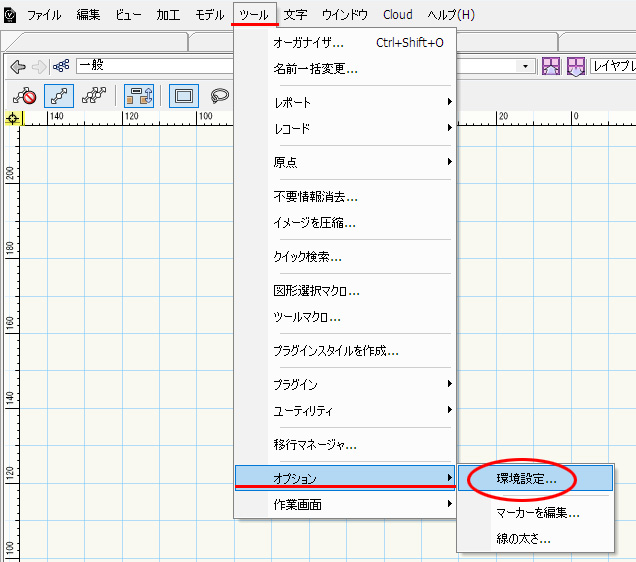This screenshot has height=562, width=636.
Task: Toggle the enable connected walls mode icon
Action: 138,97
